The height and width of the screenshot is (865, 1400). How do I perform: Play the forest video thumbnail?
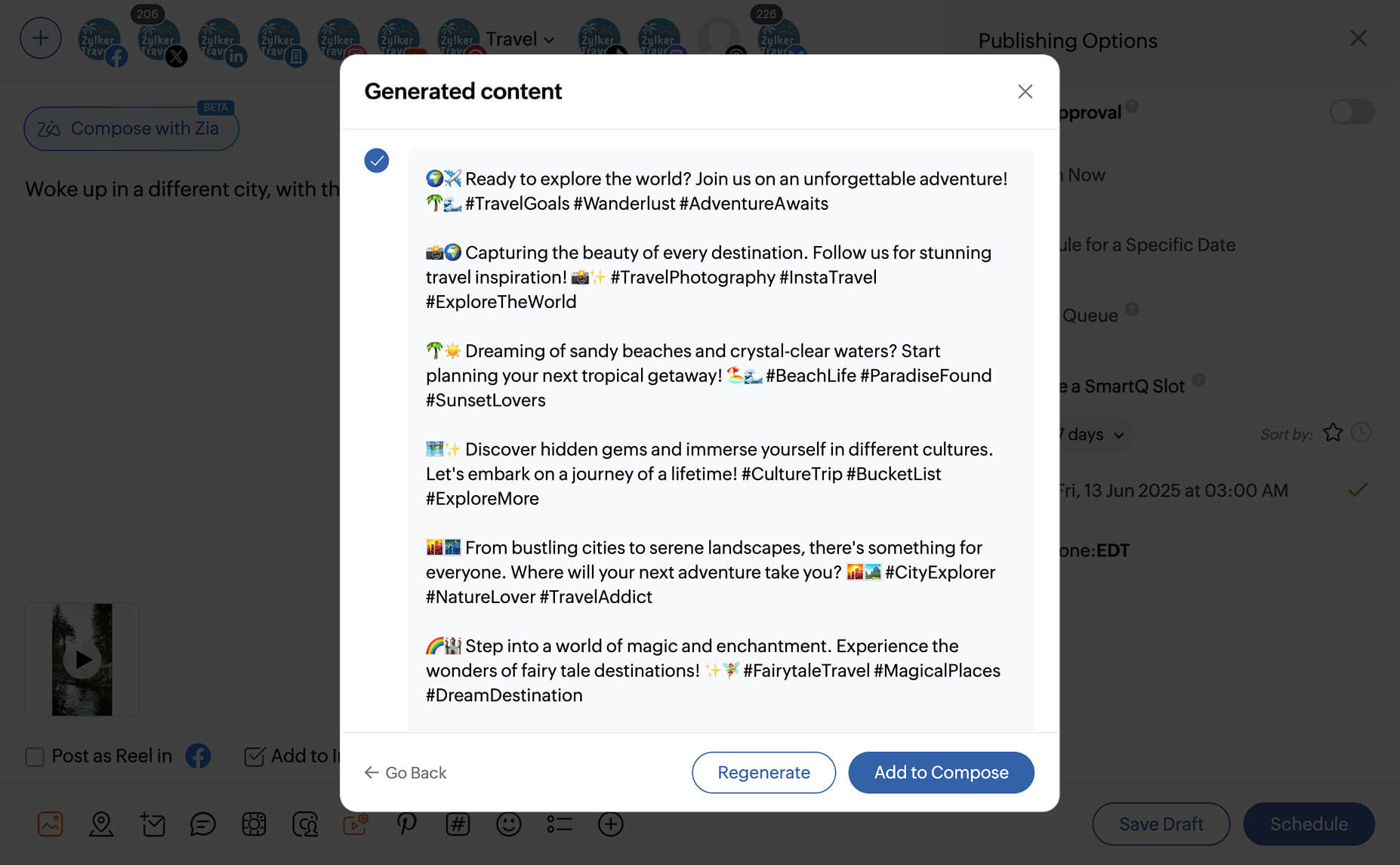[82, 660]
